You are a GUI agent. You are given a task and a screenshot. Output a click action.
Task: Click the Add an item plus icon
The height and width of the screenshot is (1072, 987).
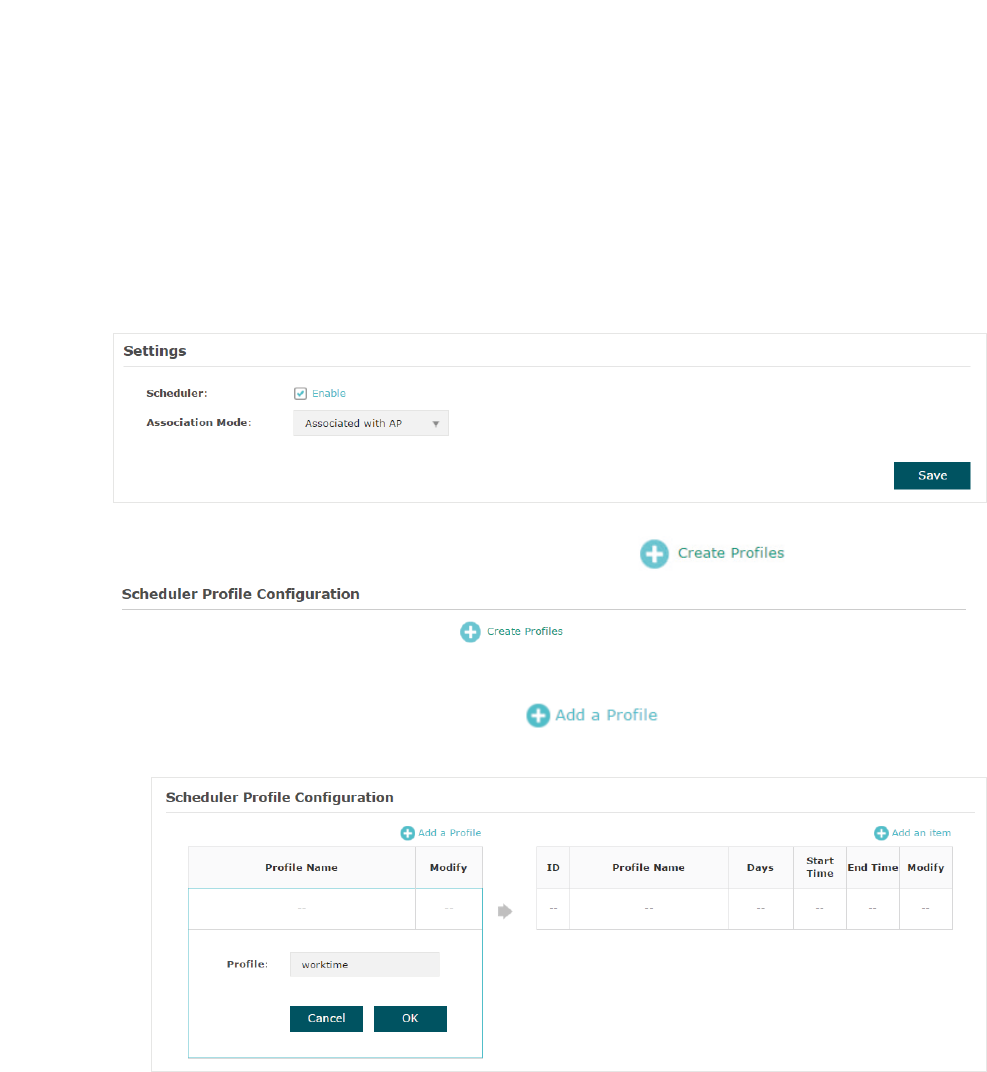(x=881, y=833)
